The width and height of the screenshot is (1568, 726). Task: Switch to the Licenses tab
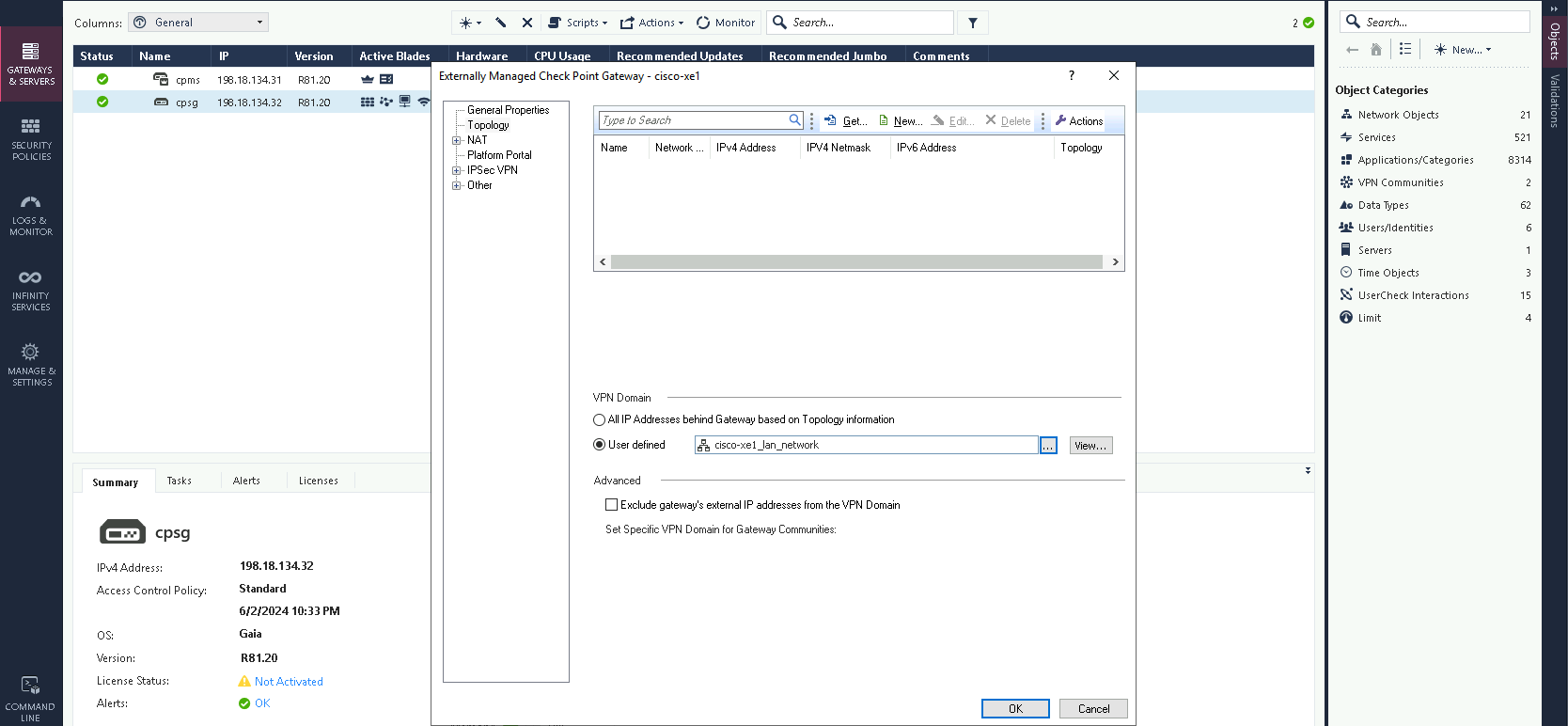[318, 481]
